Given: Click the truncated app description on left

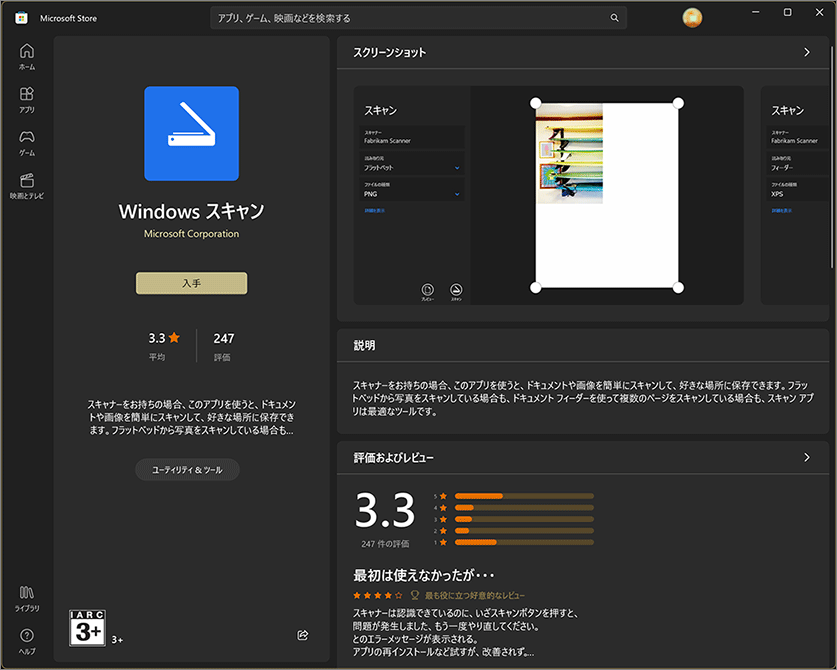Looking at the screenshot, I should coord(192,417).
